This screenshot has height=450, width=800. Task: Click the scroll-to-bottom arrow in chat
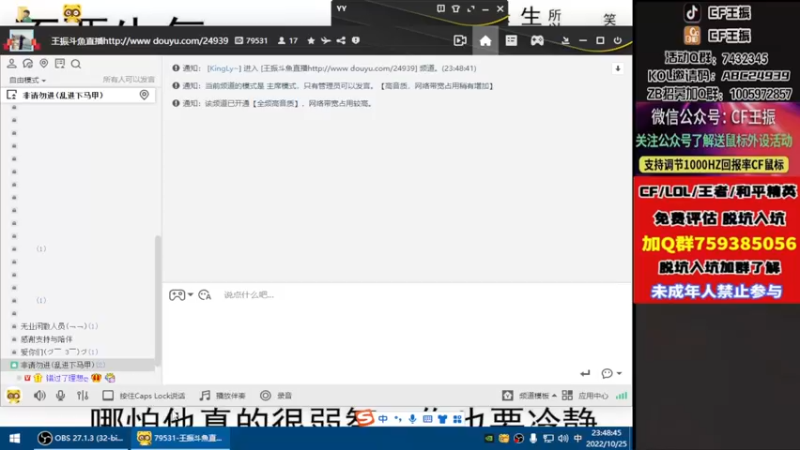click(x=617, y=68)
